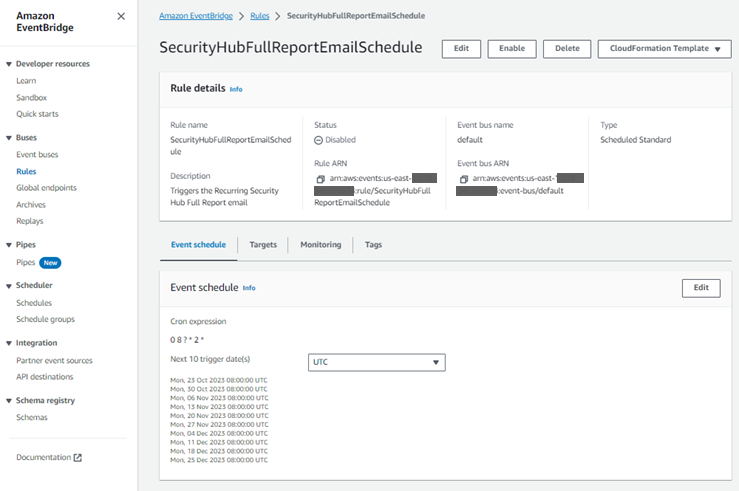Open Info link beside Event schedule heading
This screenshot has height=491, width=739.
(x=249, y=288)
